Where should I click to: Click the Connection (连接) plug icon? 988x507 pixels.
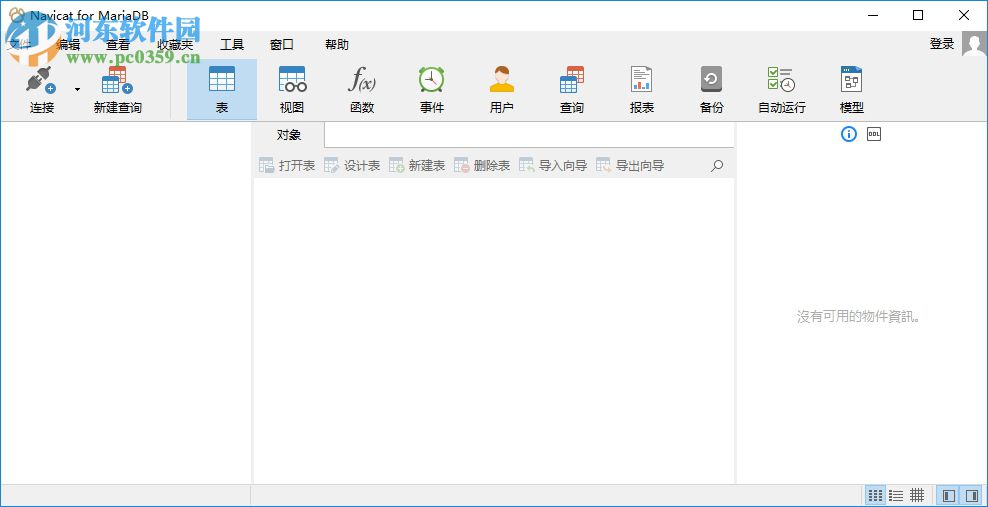pyautogui.click(x=42, y=81)
